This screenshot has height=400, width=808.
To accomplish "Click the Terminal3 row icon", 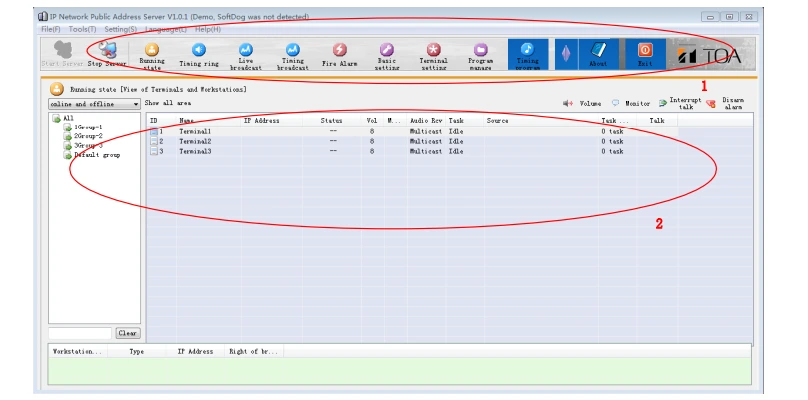I will coord(154,151).
